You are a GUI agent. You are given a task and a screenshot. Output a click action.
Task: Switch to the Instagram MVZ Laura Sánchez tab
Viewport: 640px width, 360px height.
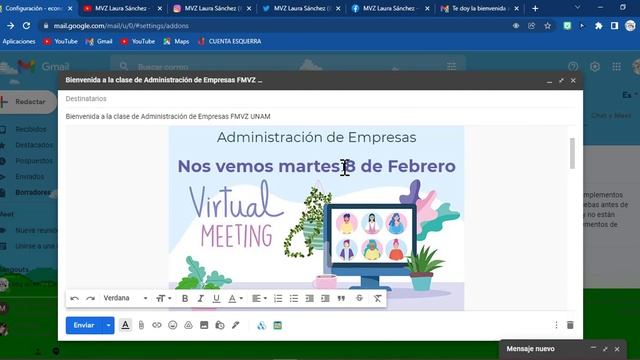click(x=212, y=8)
